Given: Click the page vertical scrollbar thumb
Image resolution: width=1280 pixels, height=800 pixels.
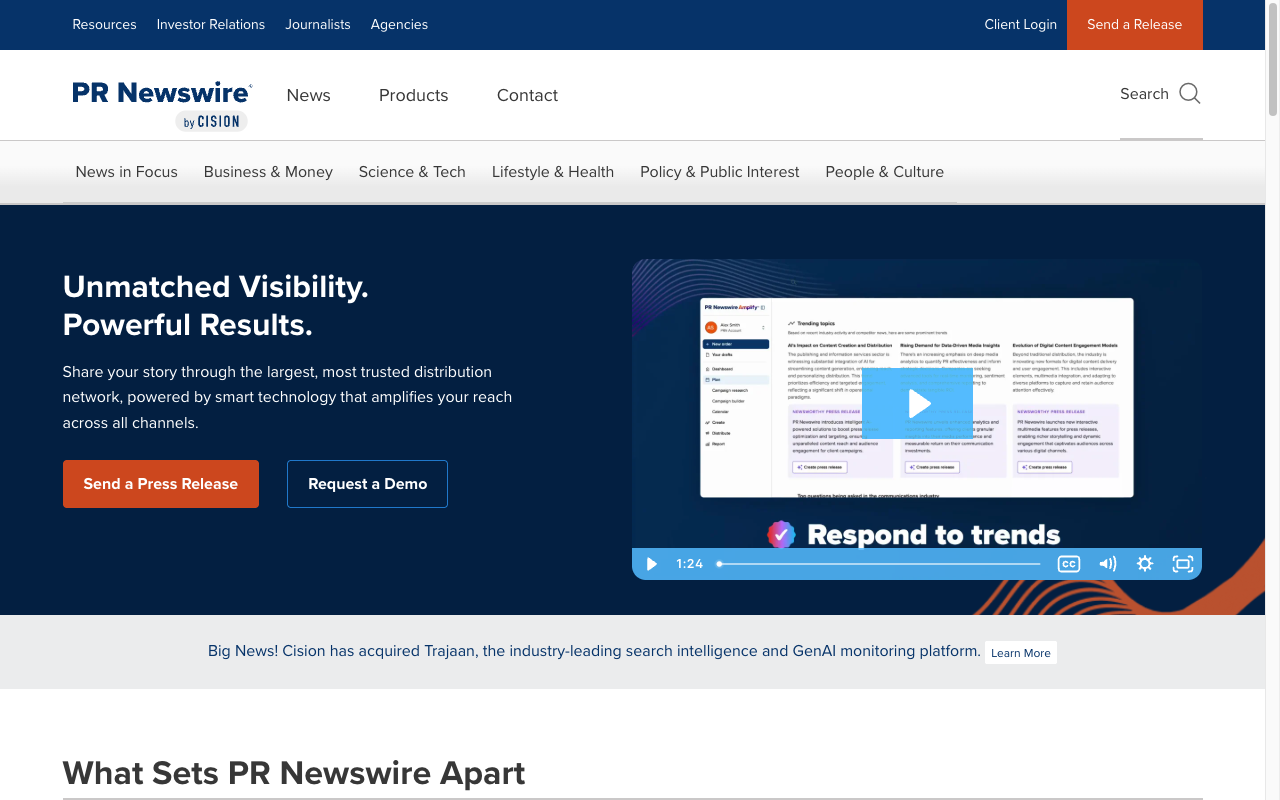Looking at the screenshot, I should [1272, 61].
